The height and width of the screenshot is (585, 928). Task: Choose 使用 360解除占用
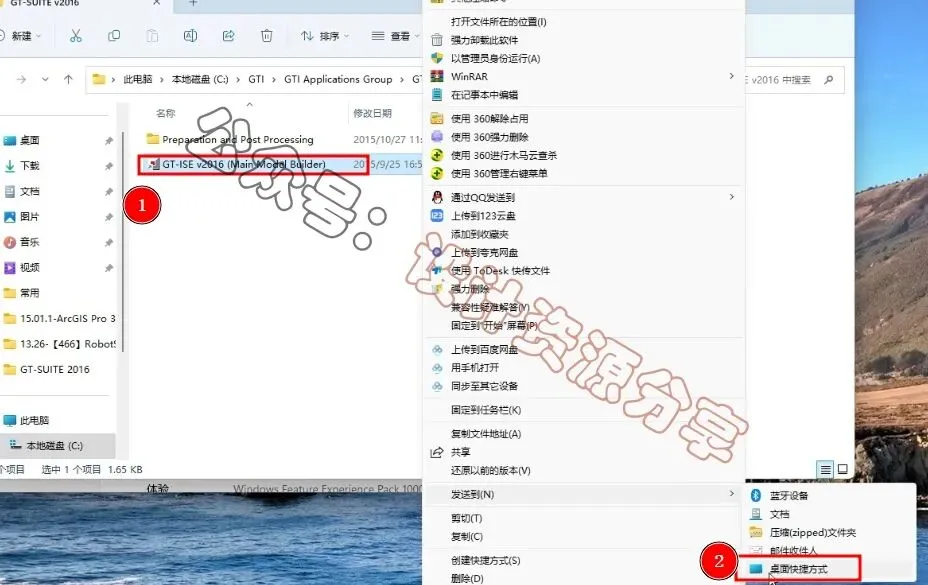[489, 118]
